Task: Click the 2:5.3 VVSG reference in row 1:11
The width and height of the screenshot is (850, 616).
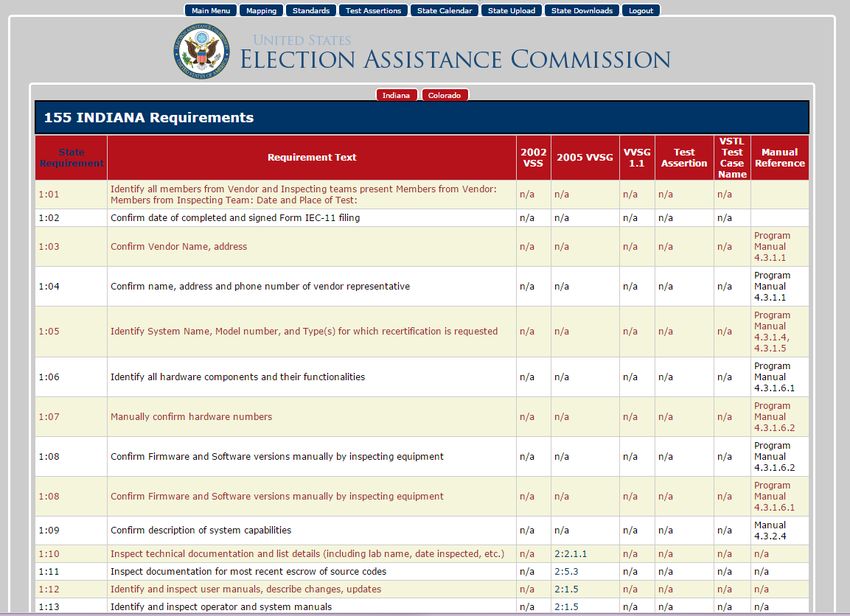Action: [566, 572]
